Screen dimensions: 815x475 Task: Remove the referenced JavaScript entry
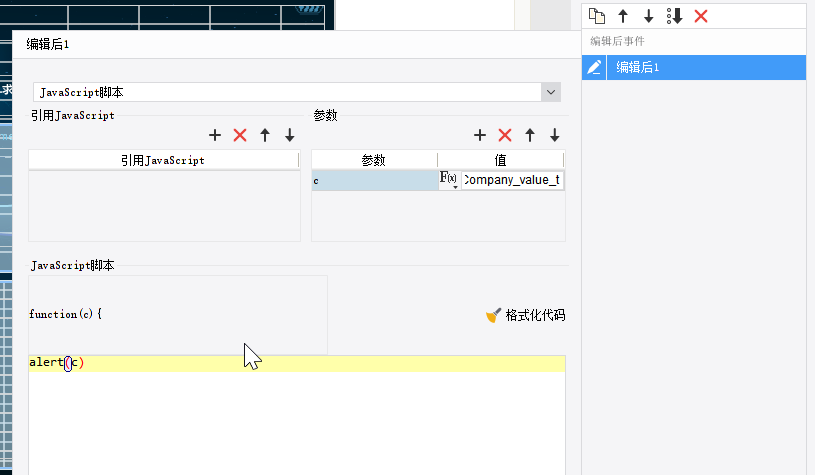[x=240, y=135]
